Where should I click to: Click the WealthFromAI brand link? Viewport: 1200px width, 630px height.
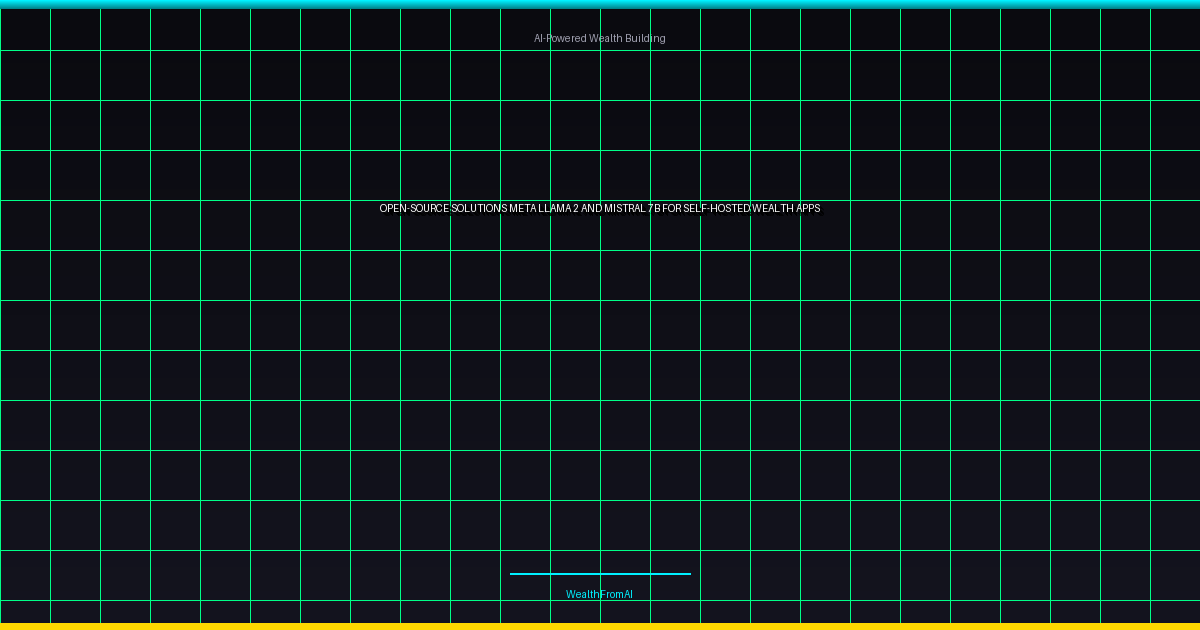coord(599,594)
